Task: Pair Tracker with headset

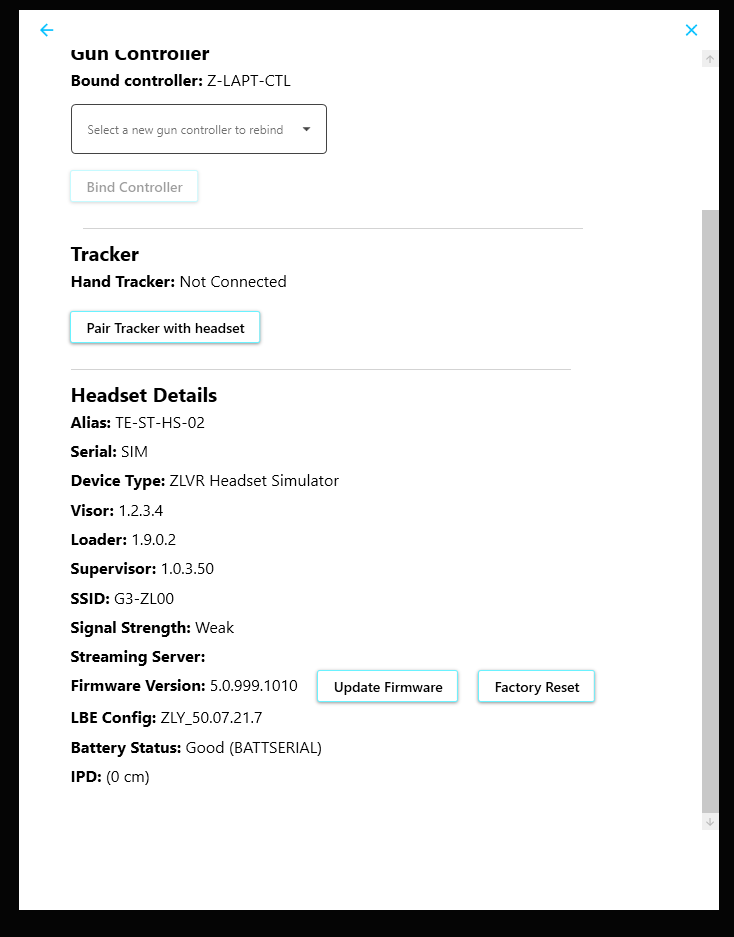Action: point(165,327)
